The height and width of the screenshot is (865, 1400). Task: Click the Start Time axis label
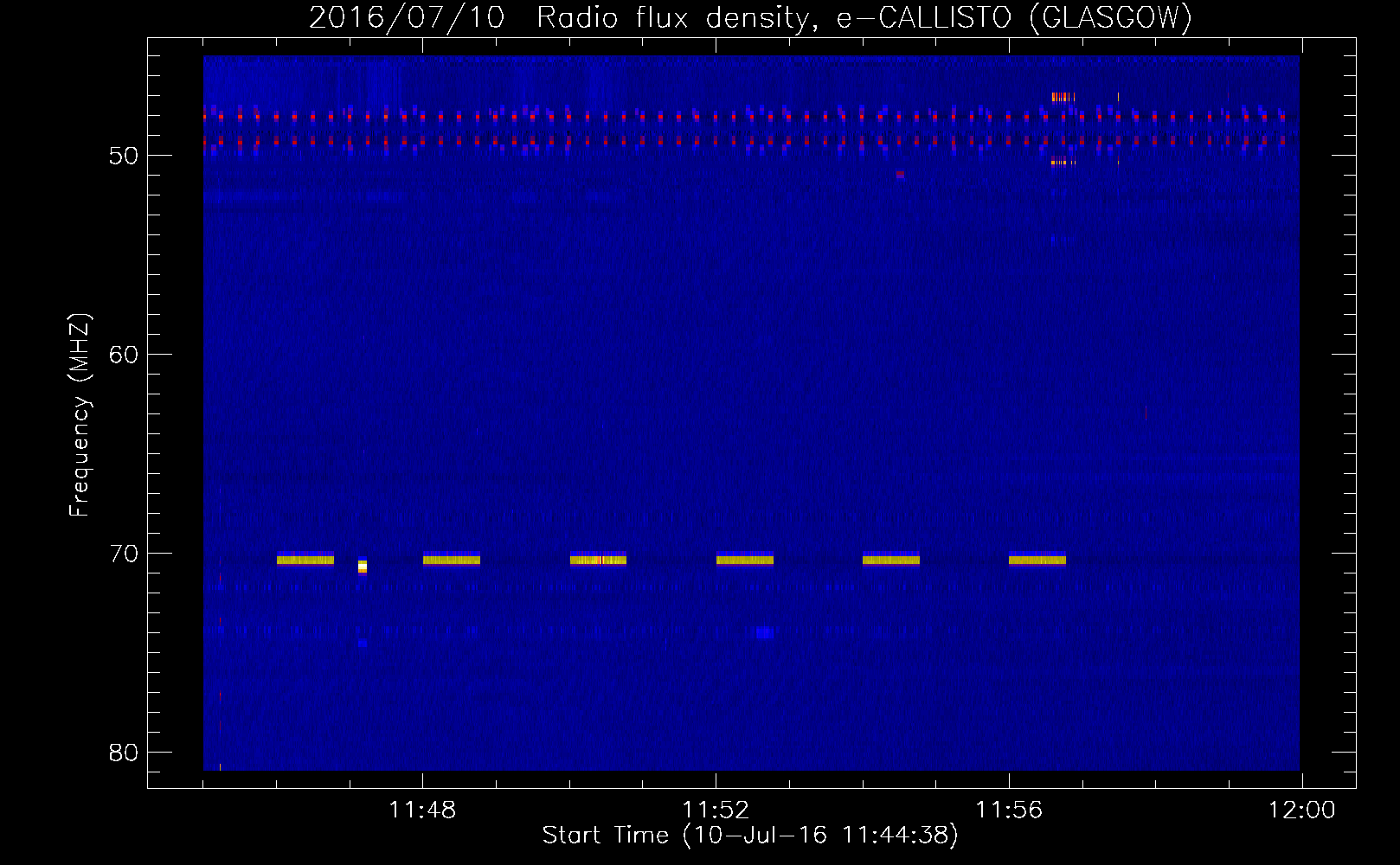coord(751,836)
